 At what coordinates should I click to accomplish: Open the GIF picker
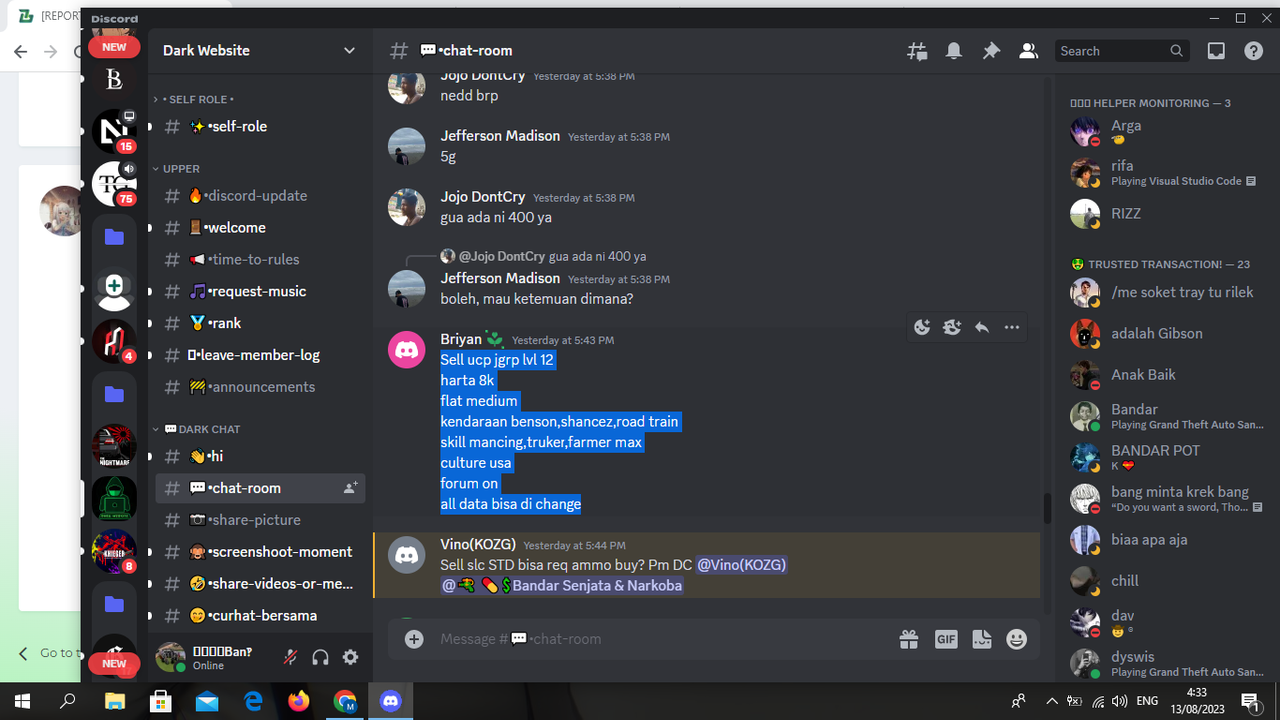point(946,639)
